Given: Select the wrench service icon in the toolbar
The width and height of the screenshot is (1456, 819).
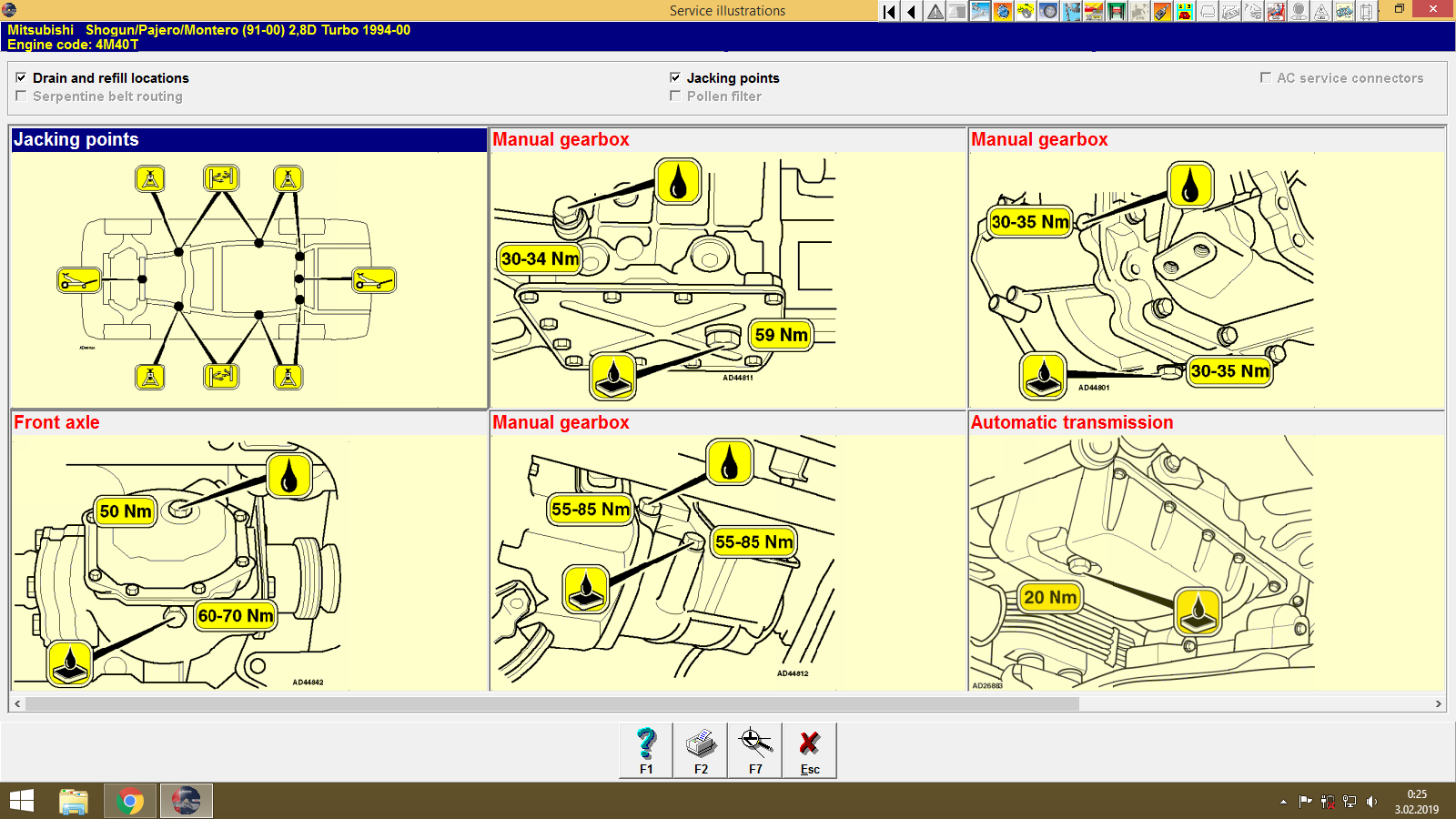Looking at the screenshot, I should pyautogui.click(x=980, y=10).
